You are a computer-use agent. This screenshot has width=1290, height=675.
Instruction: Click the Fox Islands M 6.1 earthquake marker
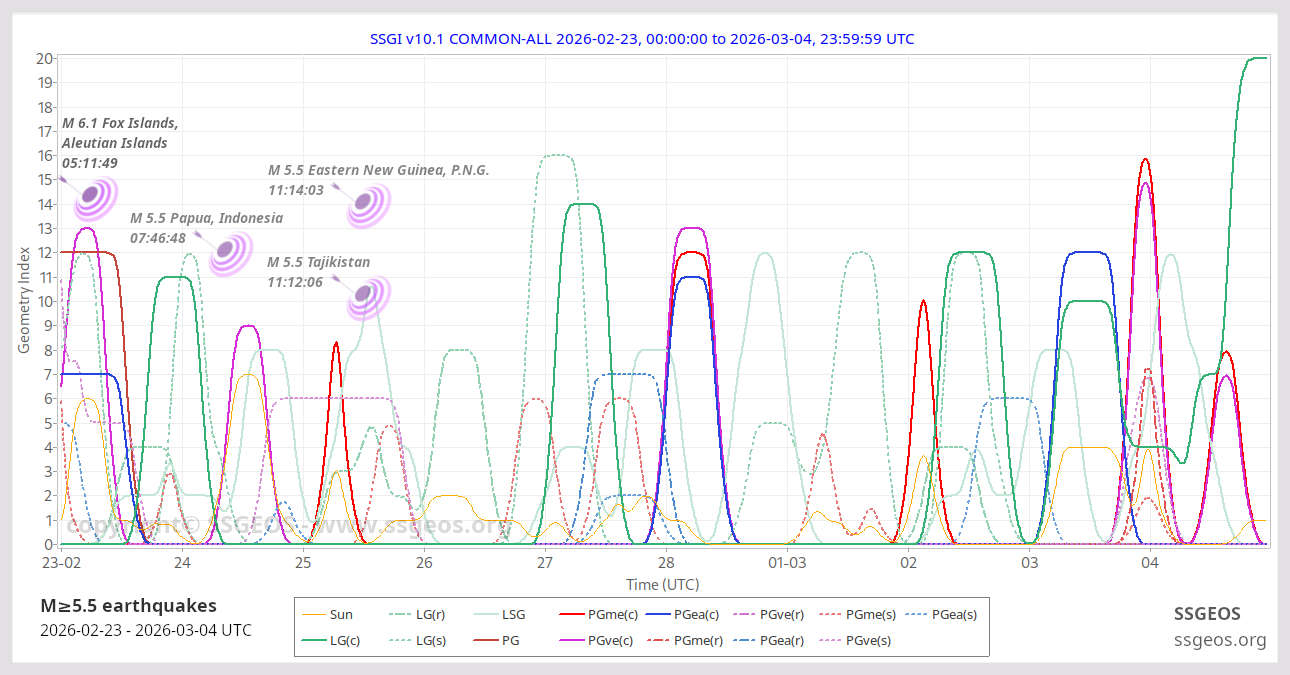[x=95, y=197]
